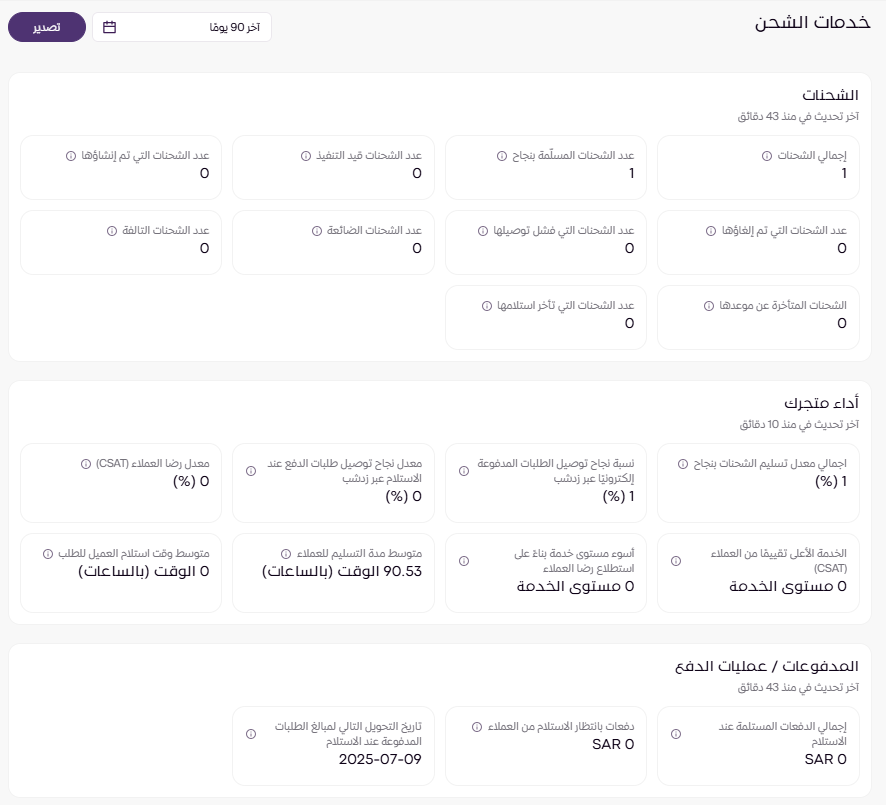Click info icon for إجمالي الدفعات المستلمة
Screen dimensions: 886x805
[675, 734]
